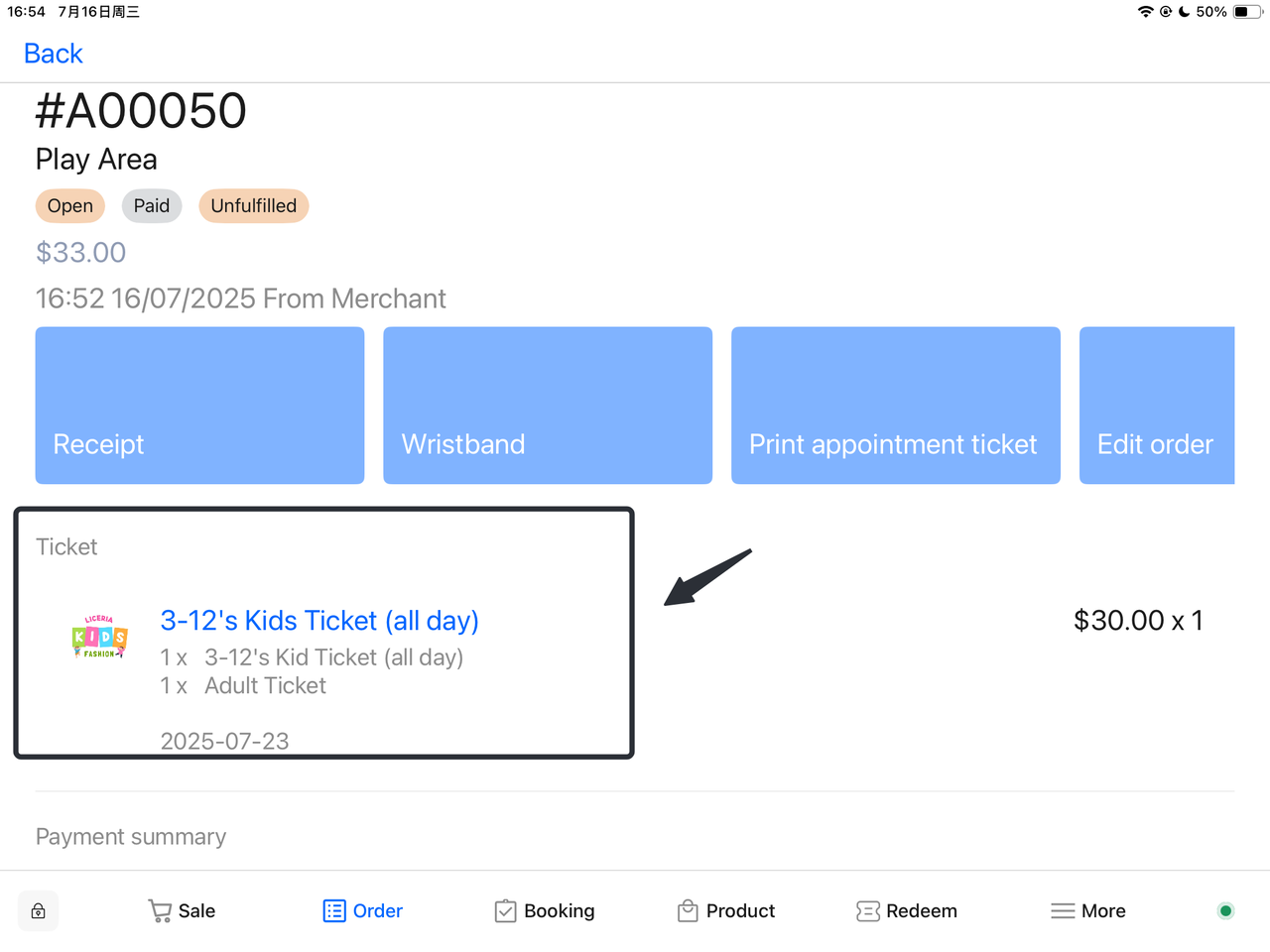
Task: Tap the battery indicator in status bar
Action: pyautogui.click(x=1246, y=12)
